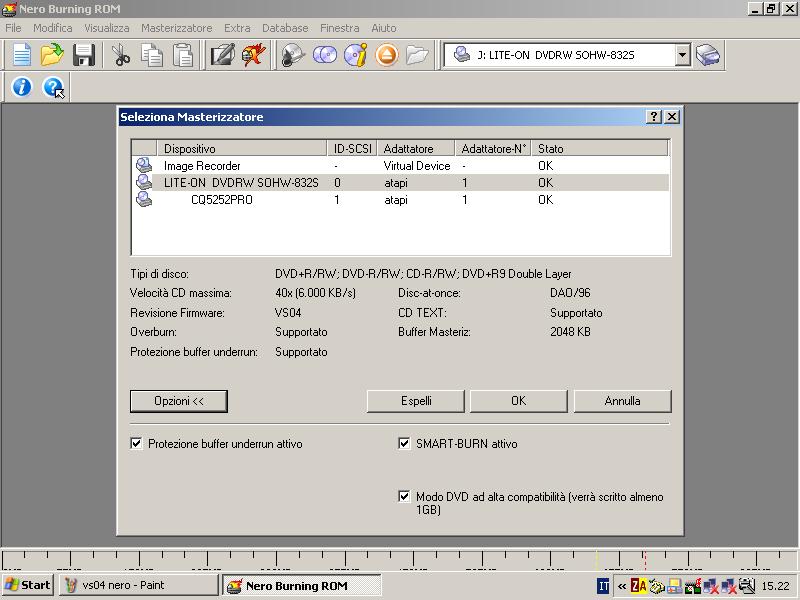Open the Finestra menu
Image resolution: width=800 pixels, height=600 pixels.
click(x=340, y=28)
